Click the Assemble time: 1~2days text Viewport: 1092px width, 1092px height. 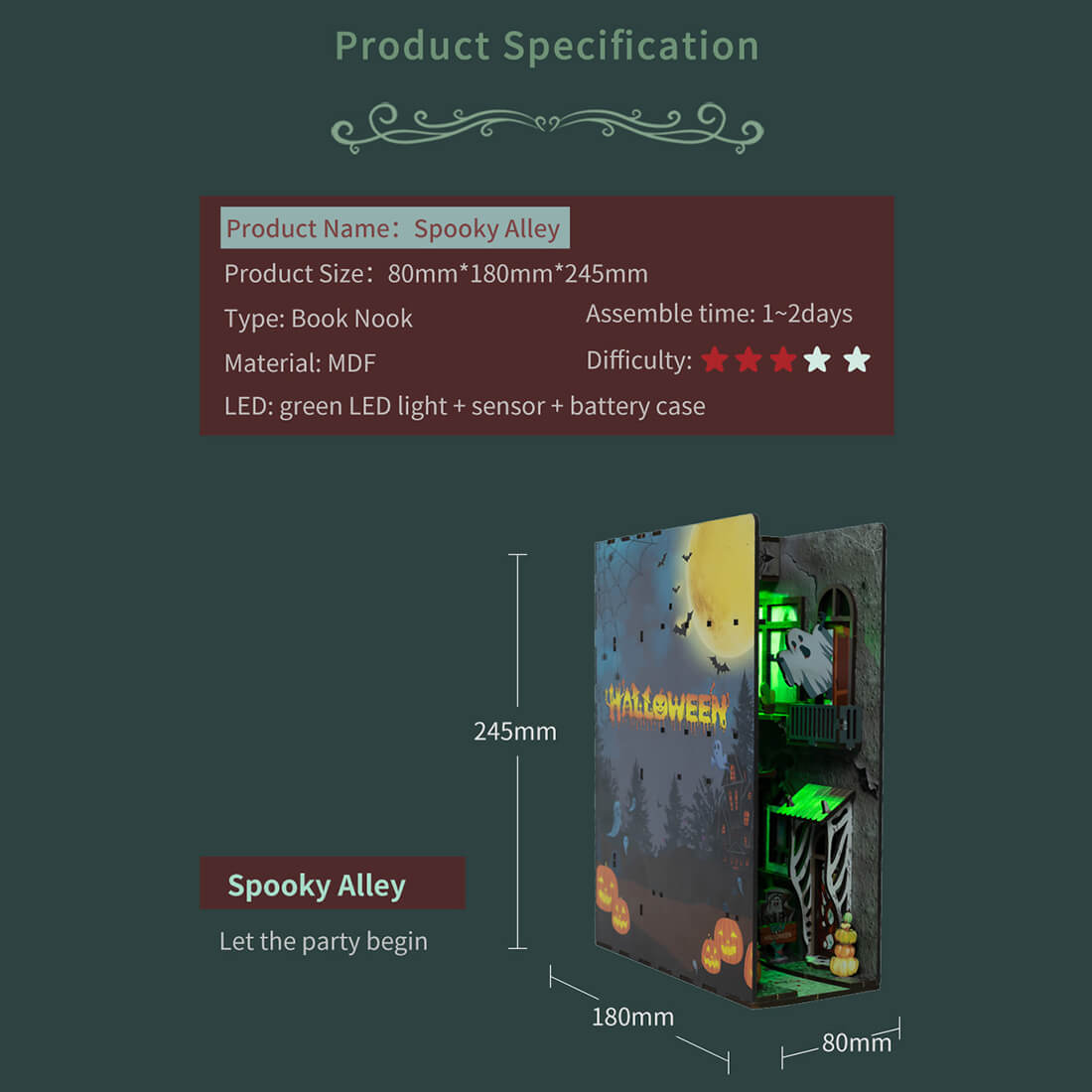click(x=719, y=314)
